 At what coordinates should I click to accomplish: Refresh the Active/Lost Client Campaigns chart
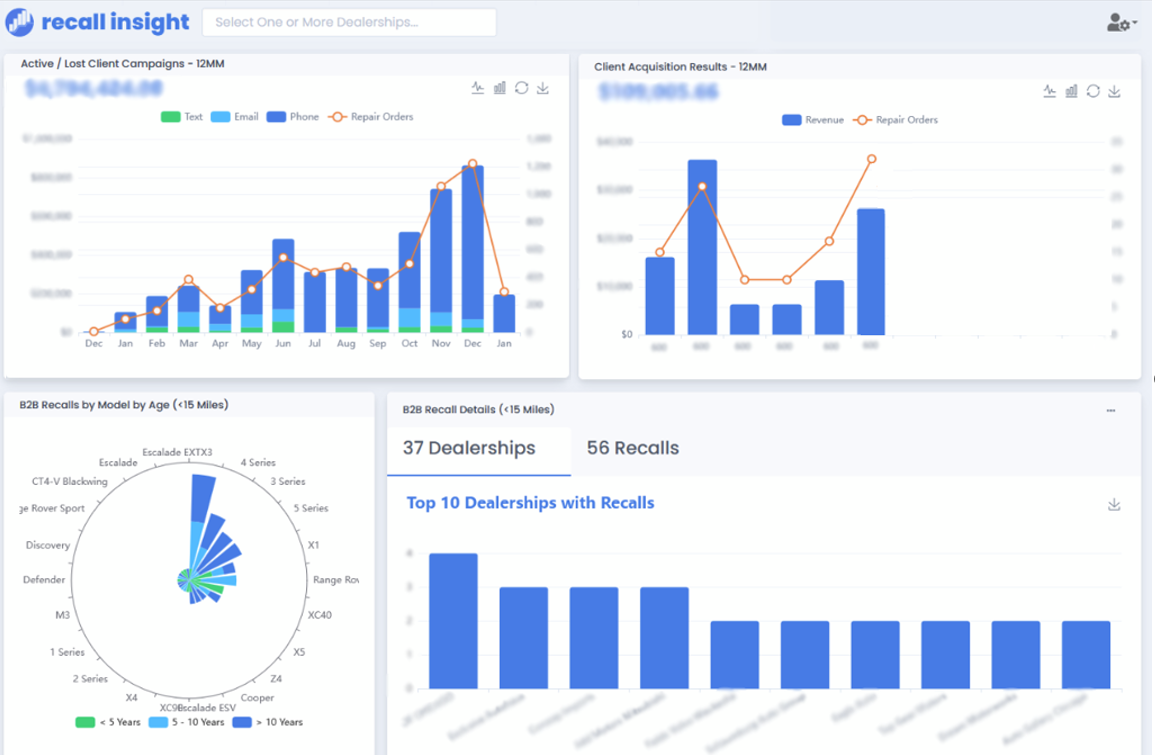click(521, 88)
